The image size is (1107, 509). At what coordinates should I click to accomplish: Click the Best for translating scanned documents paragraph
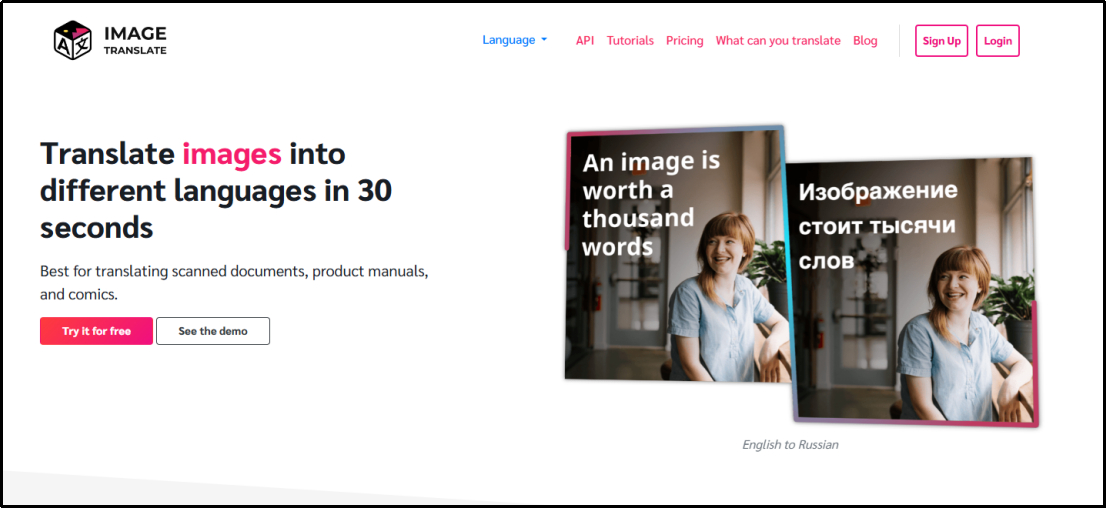pos(234,282)
